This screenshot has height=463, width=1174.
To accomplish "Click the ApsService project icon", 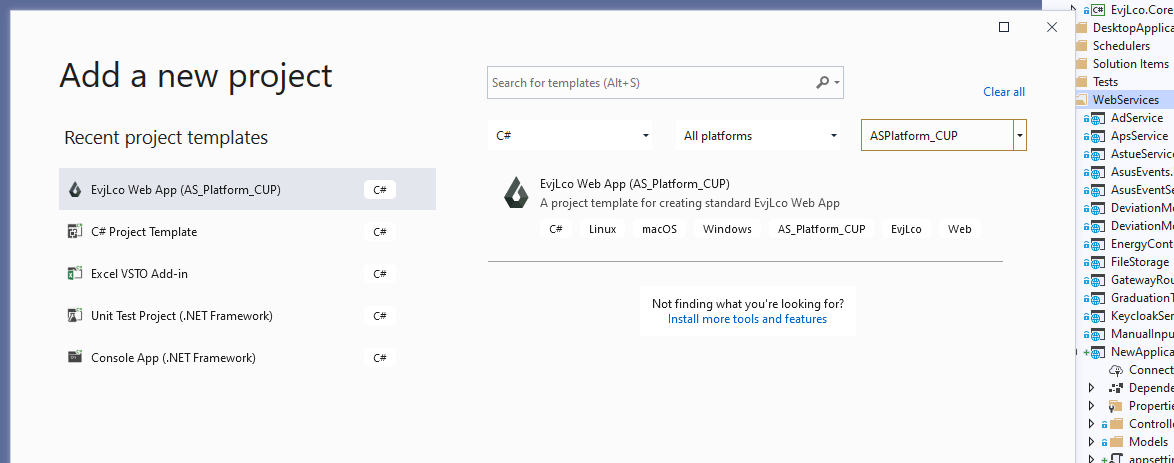I will [x=1098, y=136].
